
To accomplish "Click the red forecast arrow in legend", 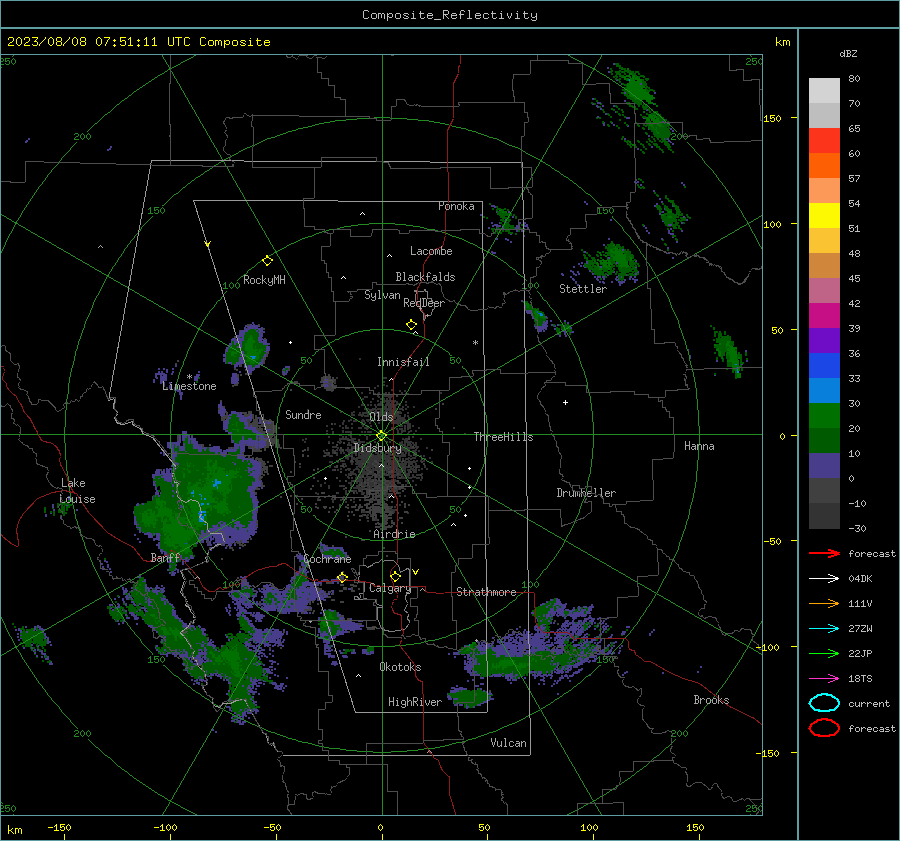I will coord(824,553).
